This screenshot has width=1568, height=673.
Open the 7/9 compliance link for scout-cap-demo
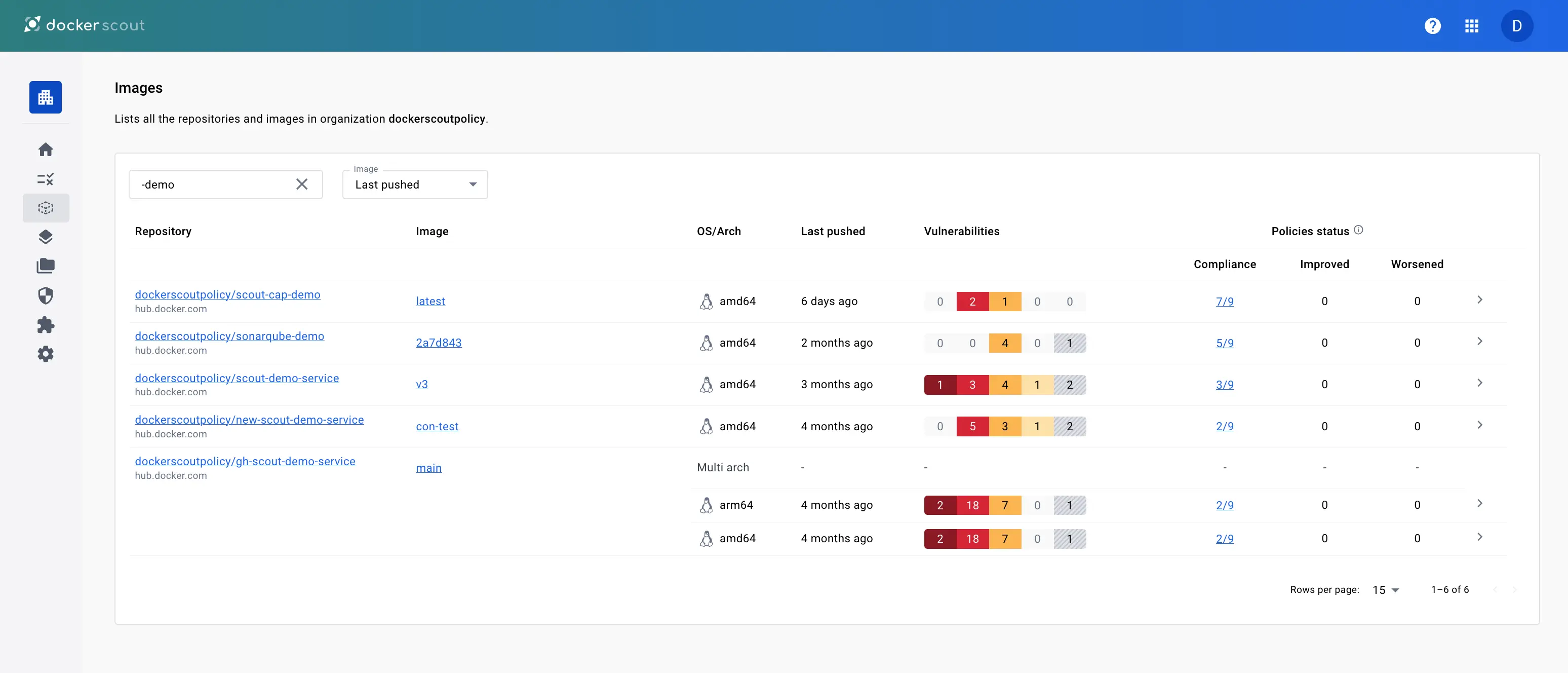point(1225,301)
